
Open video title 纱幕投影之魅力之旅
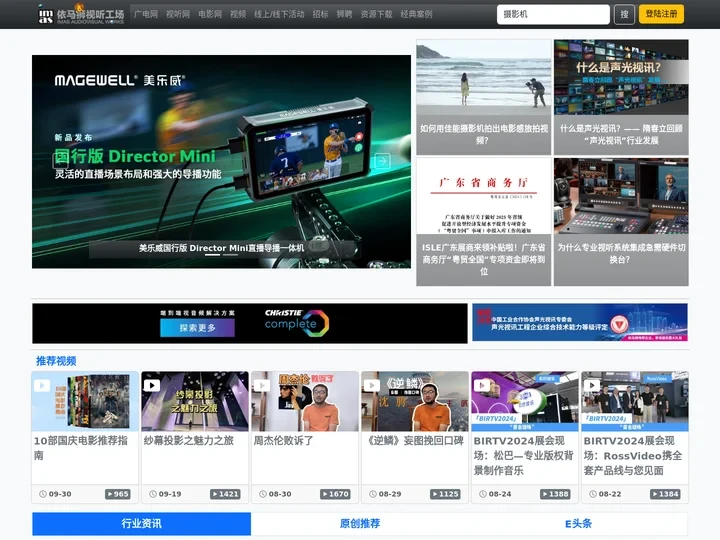189,440
